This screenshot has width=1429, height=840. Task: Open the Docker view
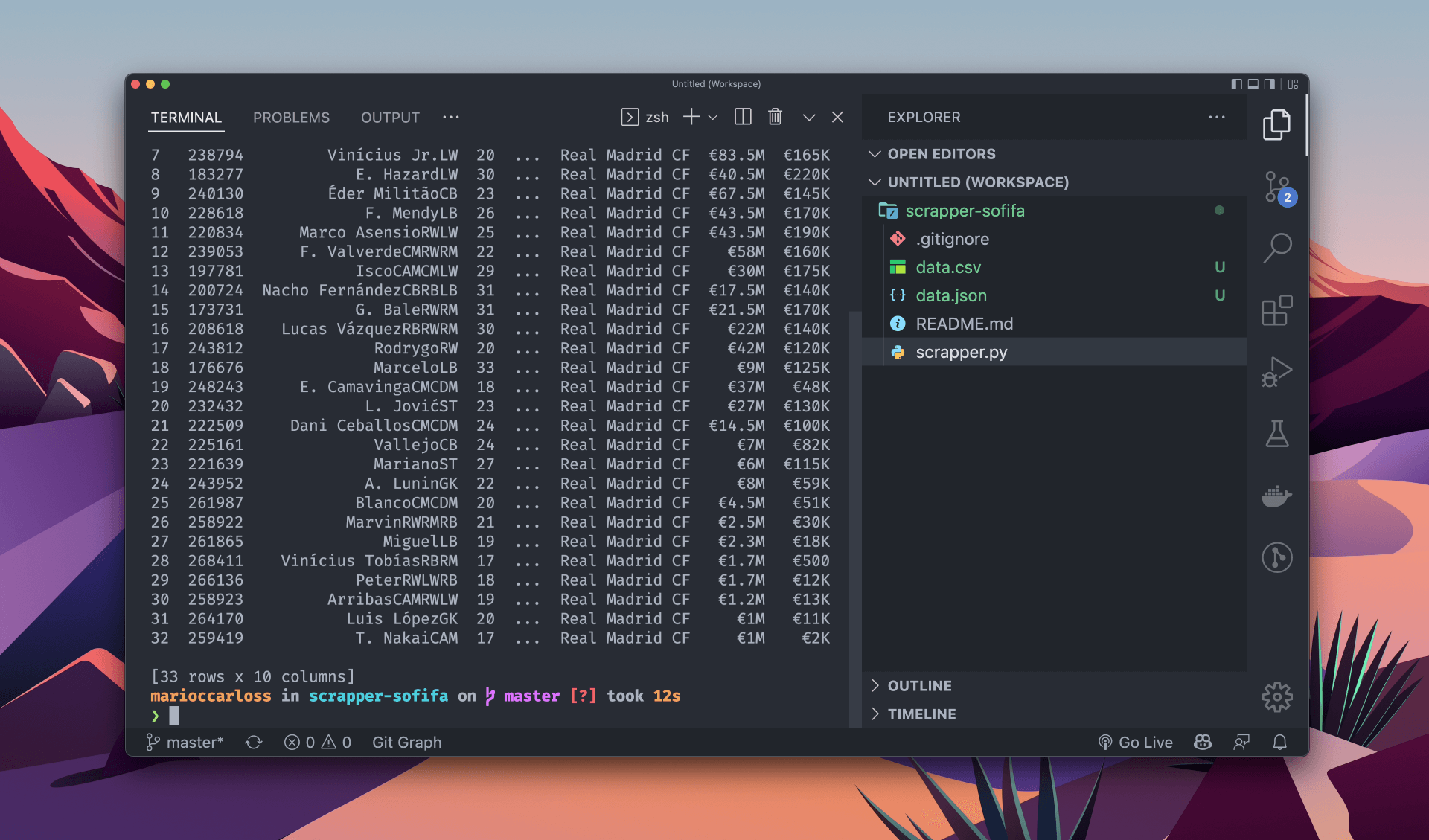[x=1277, y=496]
